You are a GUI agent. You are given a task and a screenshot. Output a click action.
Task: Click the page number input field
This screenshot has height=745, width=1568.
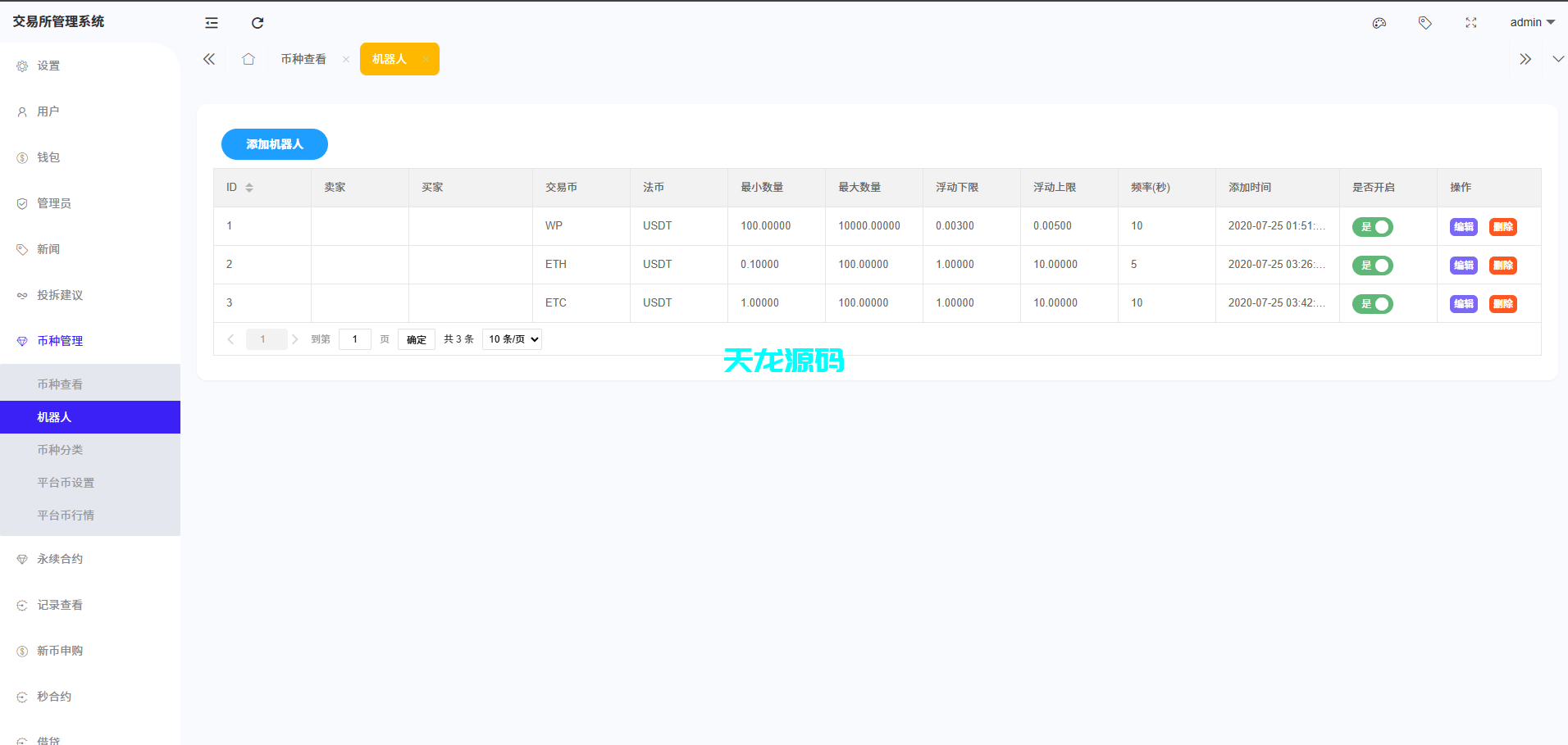point(354,338)
